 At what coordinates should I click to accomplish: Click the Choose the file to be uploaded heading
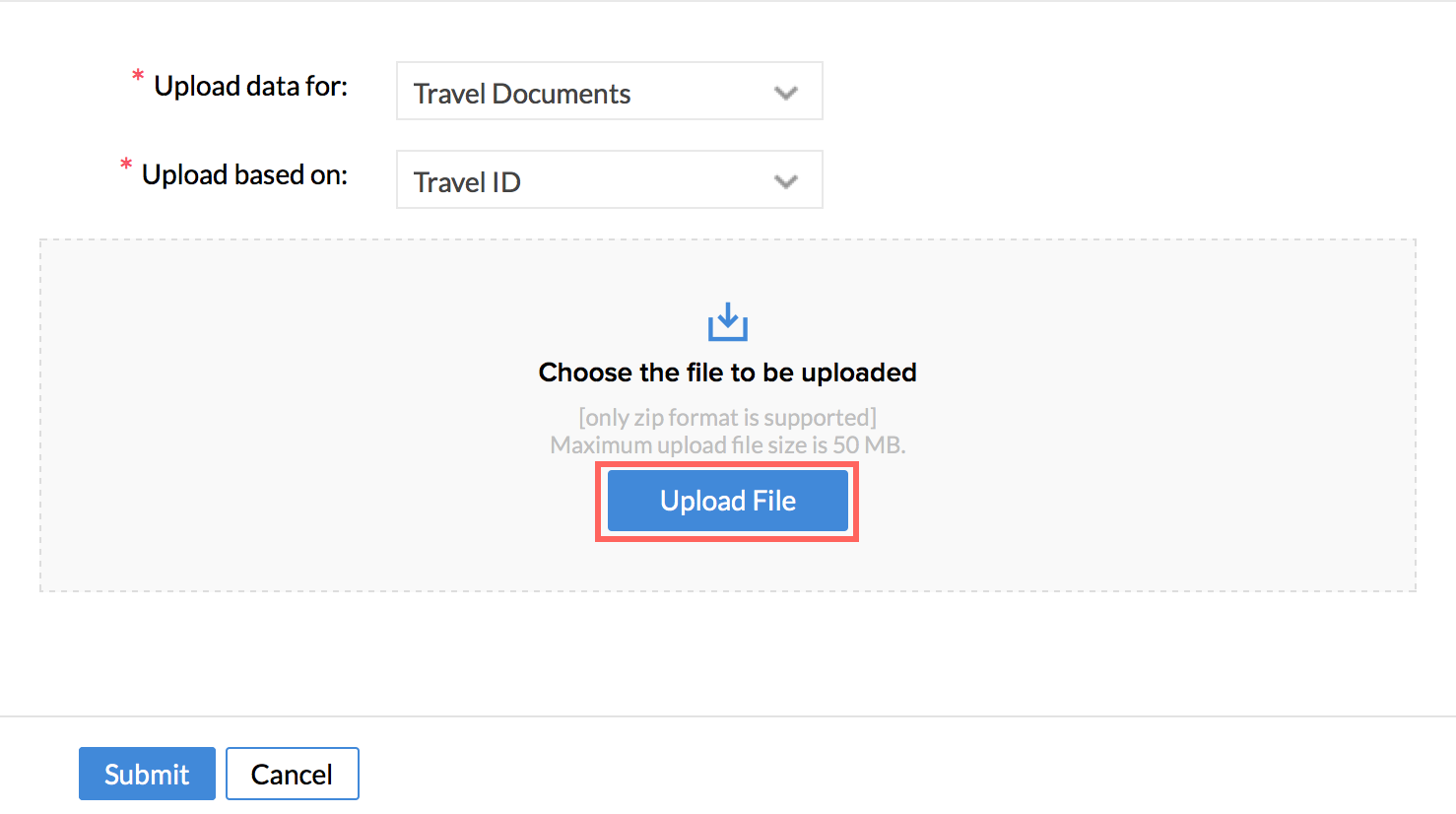pyautogui.click(x=727, y=373)
